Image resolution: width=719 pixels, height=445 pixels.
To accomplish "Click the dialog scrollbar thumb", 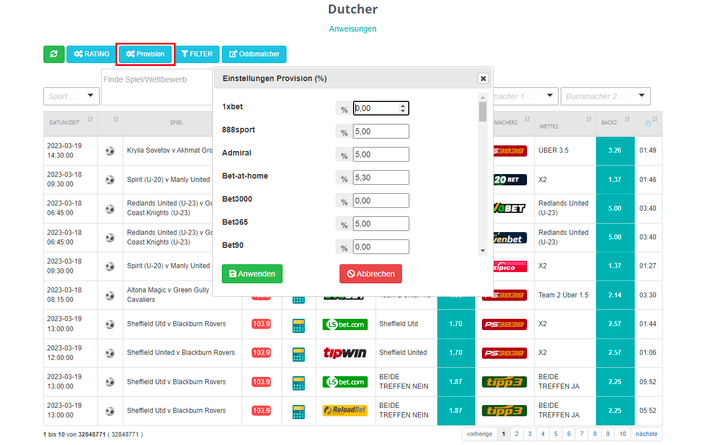I will (x=482, y=111).
